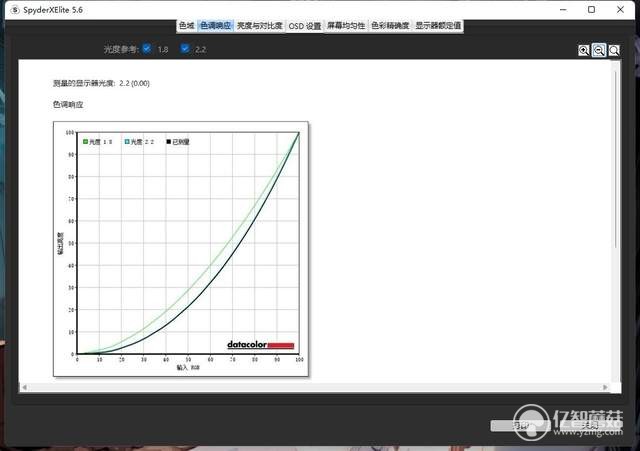Click the 关闭 button at bottom right
This screenshot has height=451, width=640.
[591, 426]
